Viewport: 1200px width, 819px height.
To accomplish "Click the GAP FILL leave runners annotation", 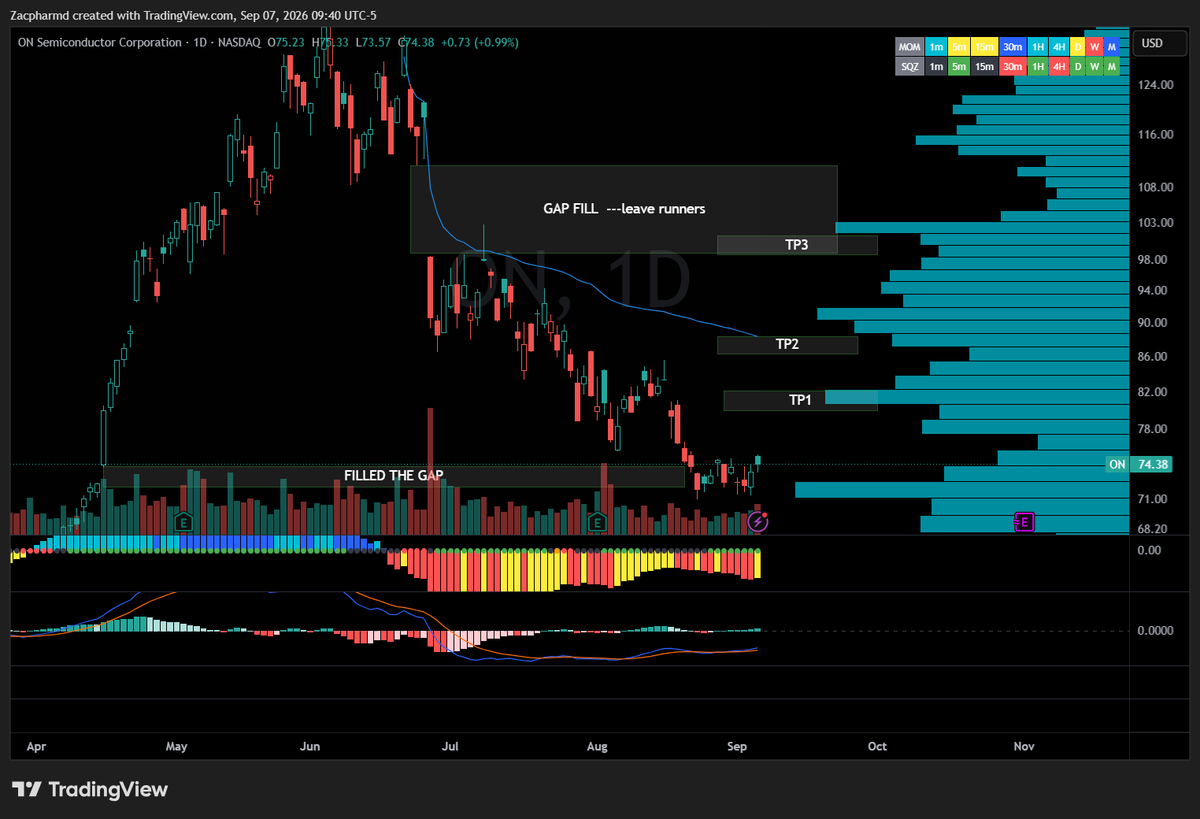I will pos(624,209).
